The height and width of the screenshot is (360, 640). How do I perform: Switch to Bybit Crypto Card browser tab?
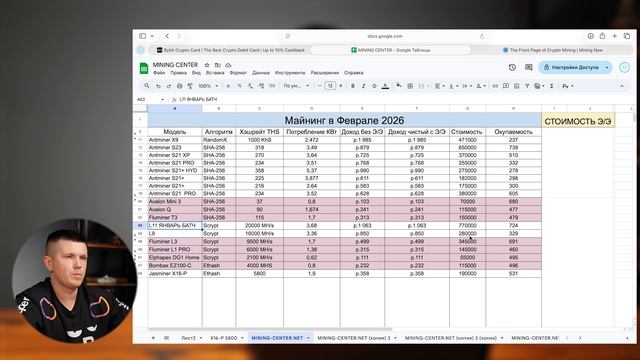coord(231,50)
